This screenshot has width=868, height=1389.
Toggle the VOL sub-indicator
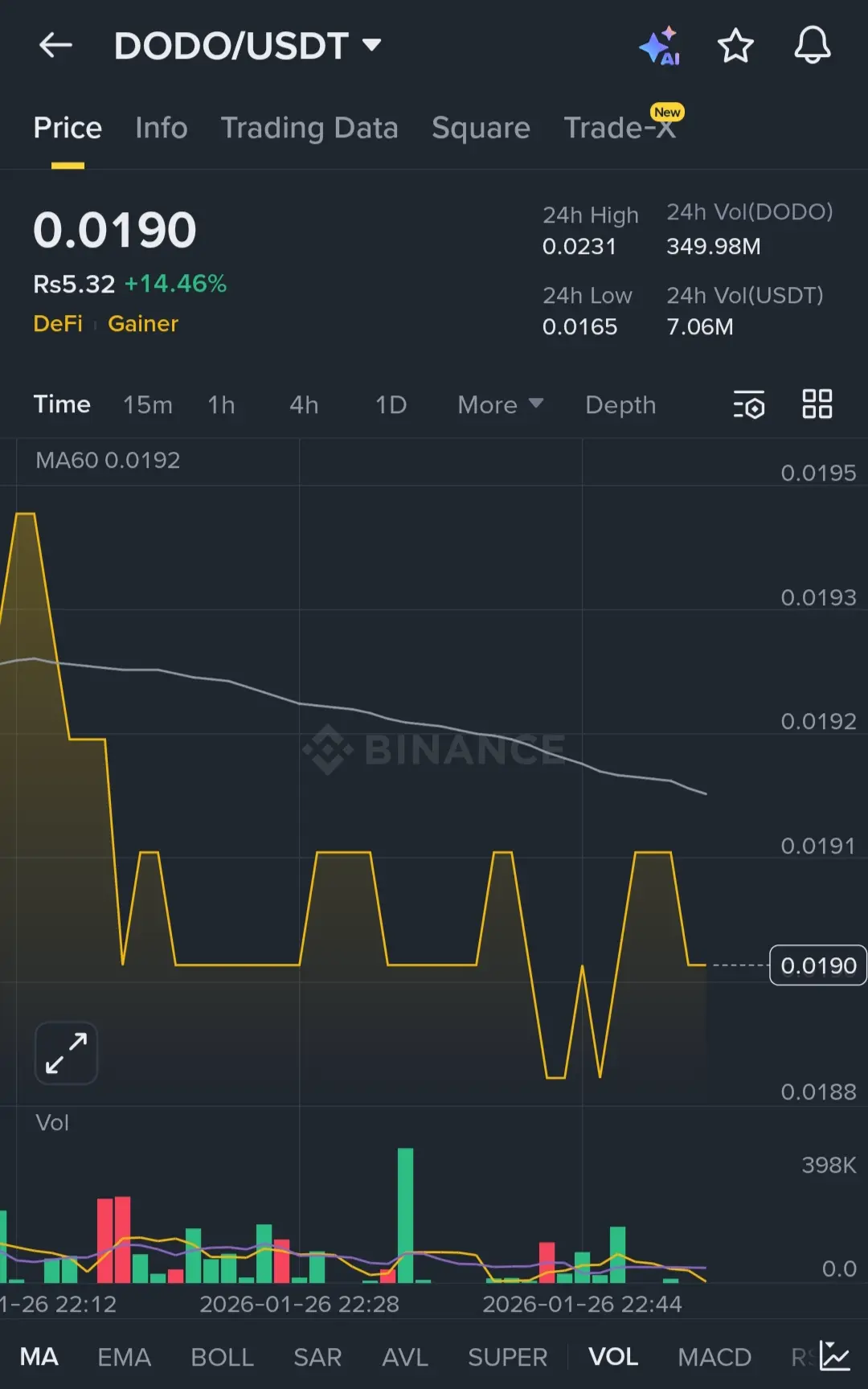click(x=613, y=1357)
